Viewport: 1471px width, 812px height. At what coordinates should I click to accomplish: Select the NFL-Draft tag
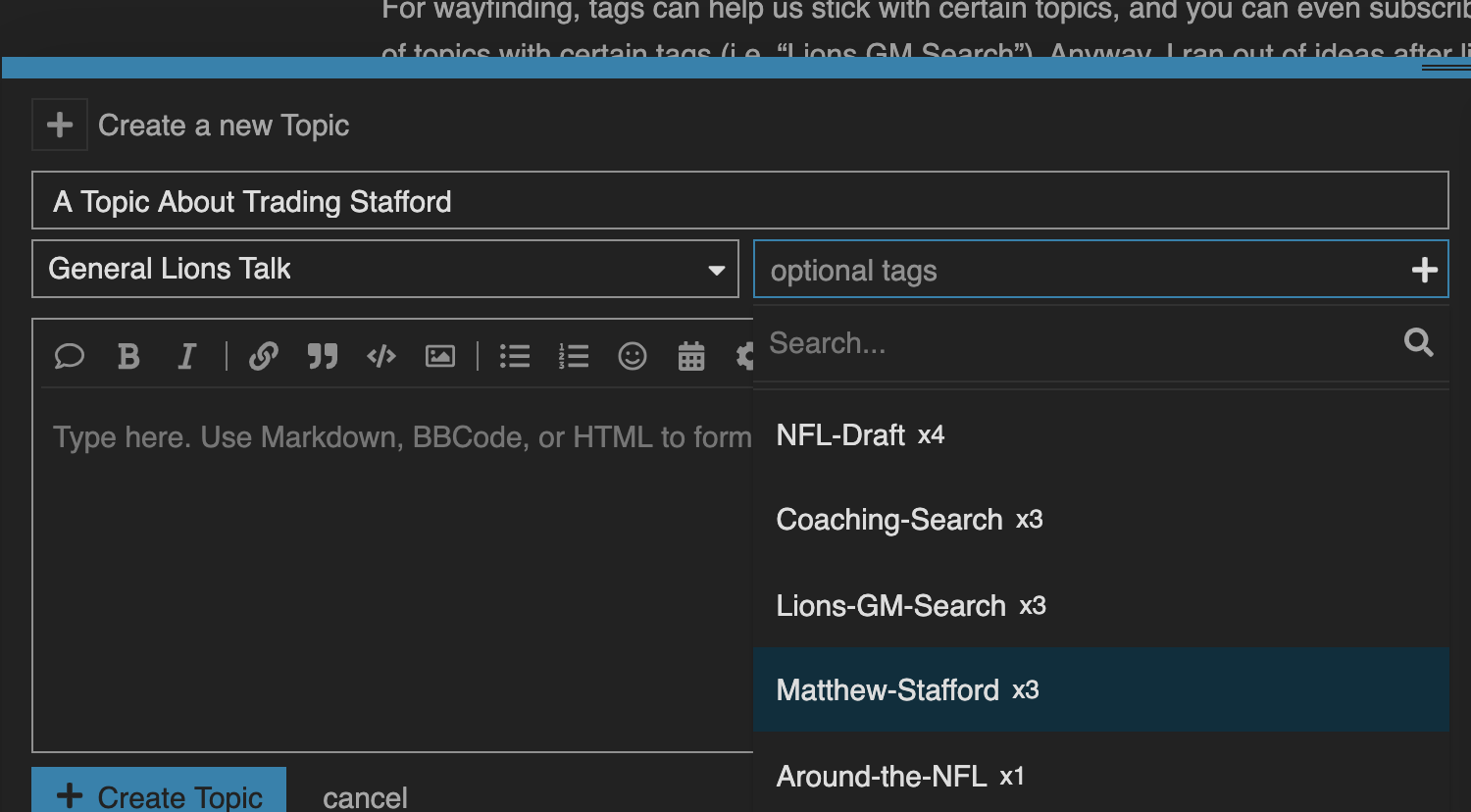(840, 435)
